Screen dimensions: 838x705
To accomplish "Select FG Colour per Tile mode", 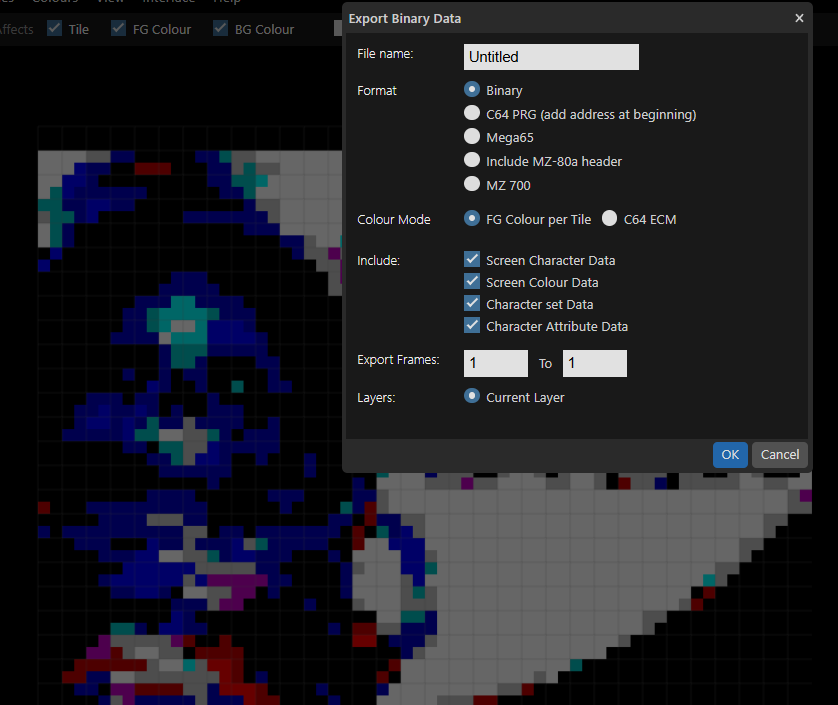I will [472, 218].
